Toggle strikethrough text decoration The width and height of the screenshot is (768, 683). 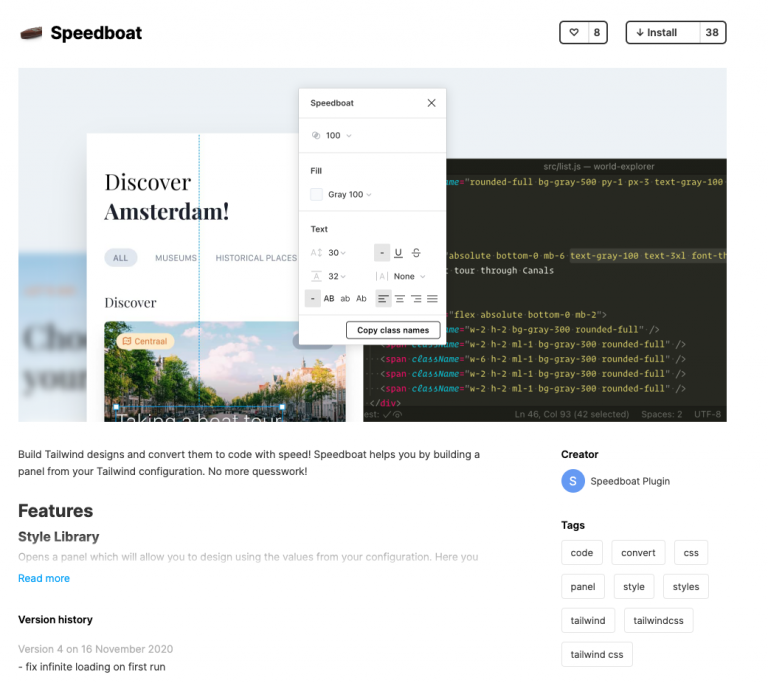coord(416,253)
